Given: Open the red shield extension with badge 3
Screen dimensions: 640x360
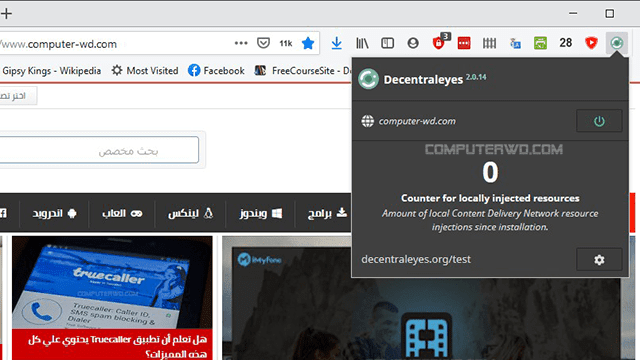Looking at the screenshot, I should point(440,42).
